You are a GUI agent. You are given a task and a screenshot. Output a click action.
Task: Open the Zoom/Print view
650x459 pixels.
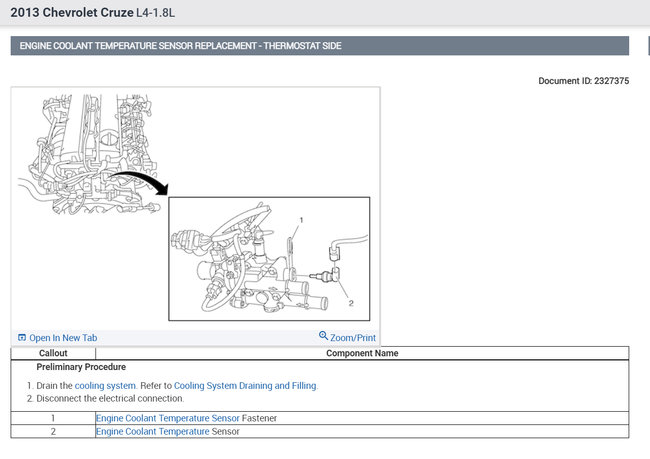tap(347, 337)
